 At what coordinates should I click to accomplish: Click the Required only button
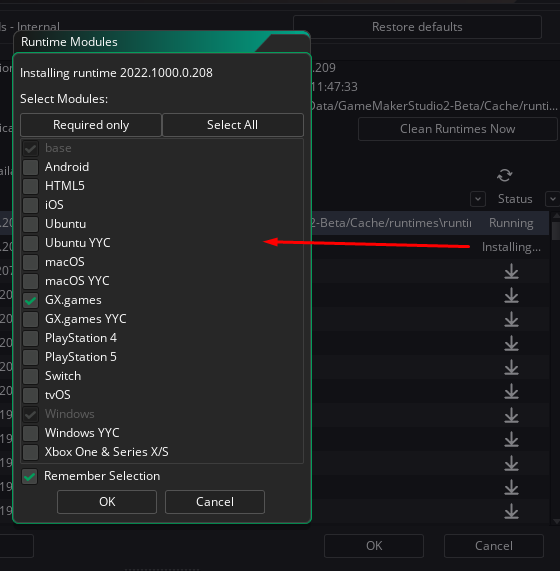(91, 125)
